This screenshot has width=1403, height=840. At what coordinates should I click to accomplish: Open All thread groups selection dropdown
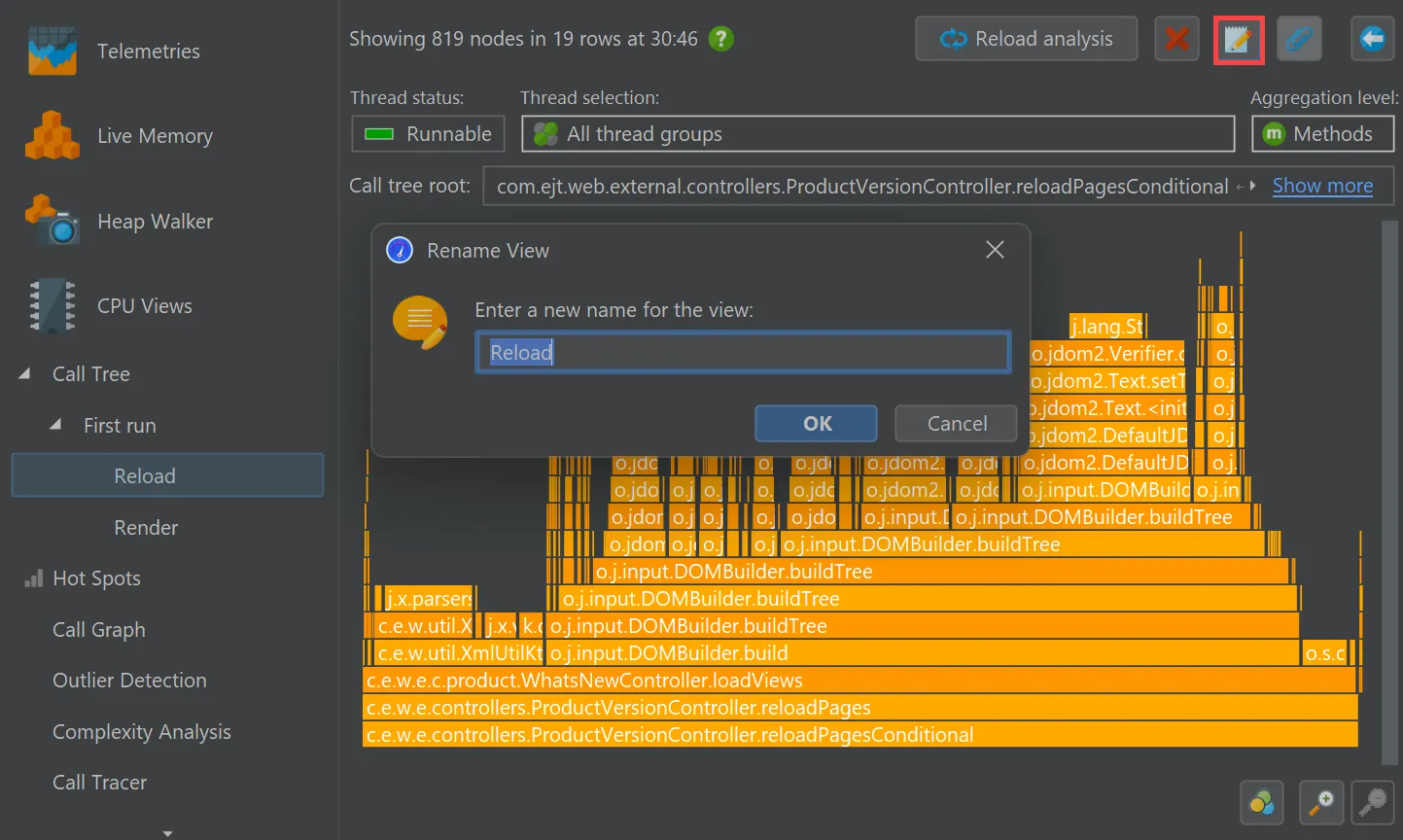click(x=878, y=134)
